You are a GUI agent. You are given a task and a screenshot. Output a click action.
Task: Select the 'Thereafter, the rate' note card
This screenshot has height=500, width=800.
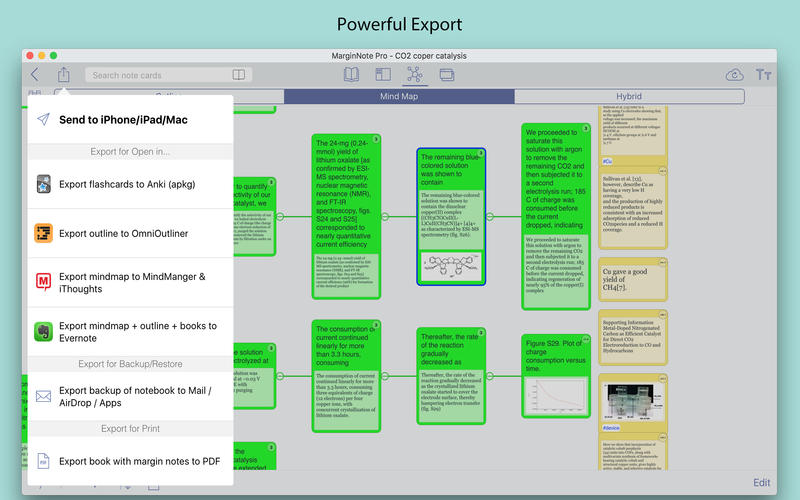click(x=451, y=376)
